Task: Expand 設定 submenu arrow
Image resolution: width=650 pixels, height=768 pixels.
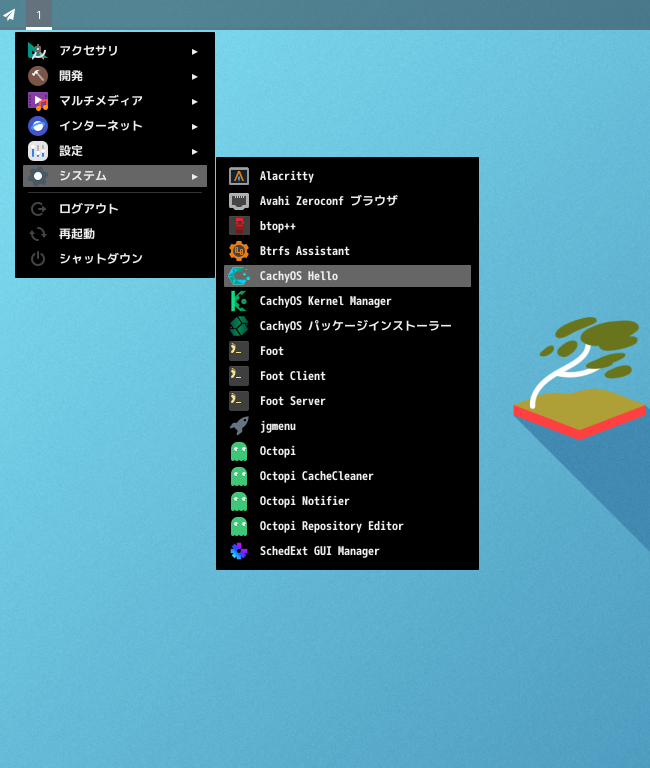Action: tap(194, 151)
